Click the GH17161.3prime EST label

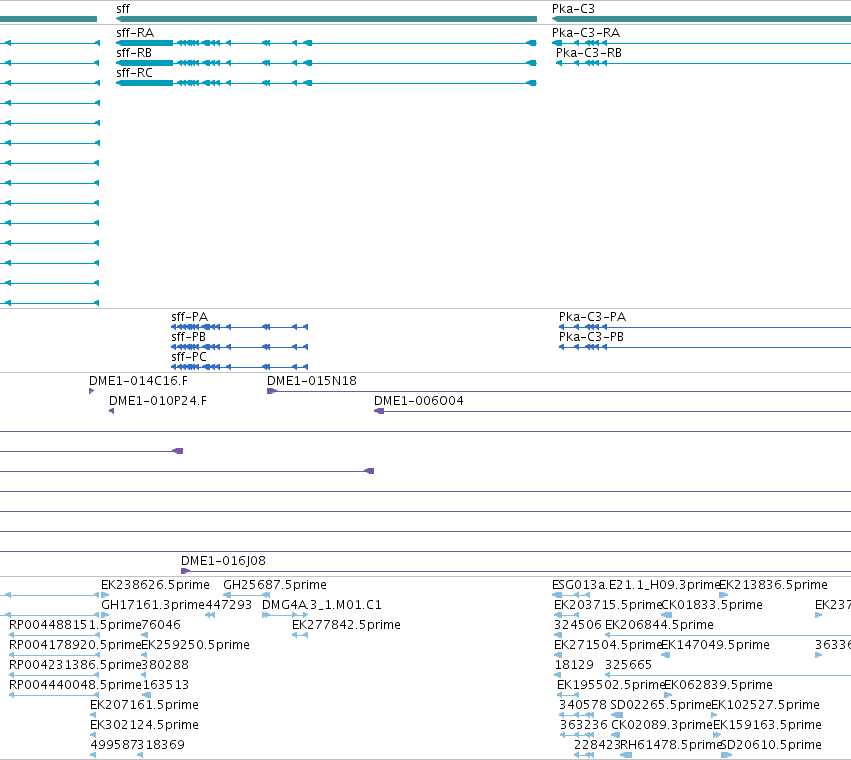point(153,605)
